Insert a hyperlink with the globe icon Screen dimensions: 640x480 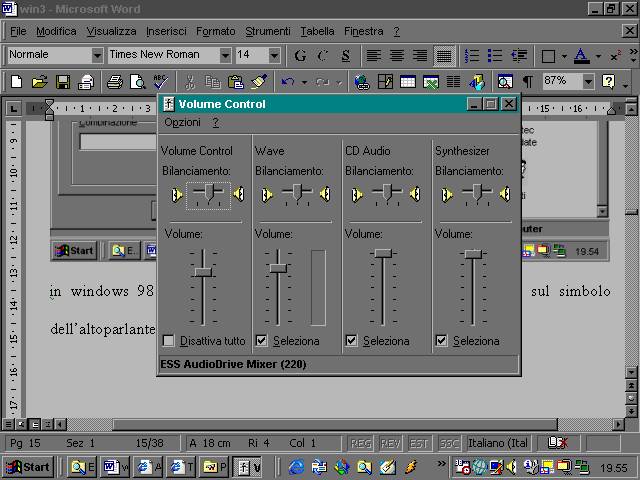click(362, 82)
